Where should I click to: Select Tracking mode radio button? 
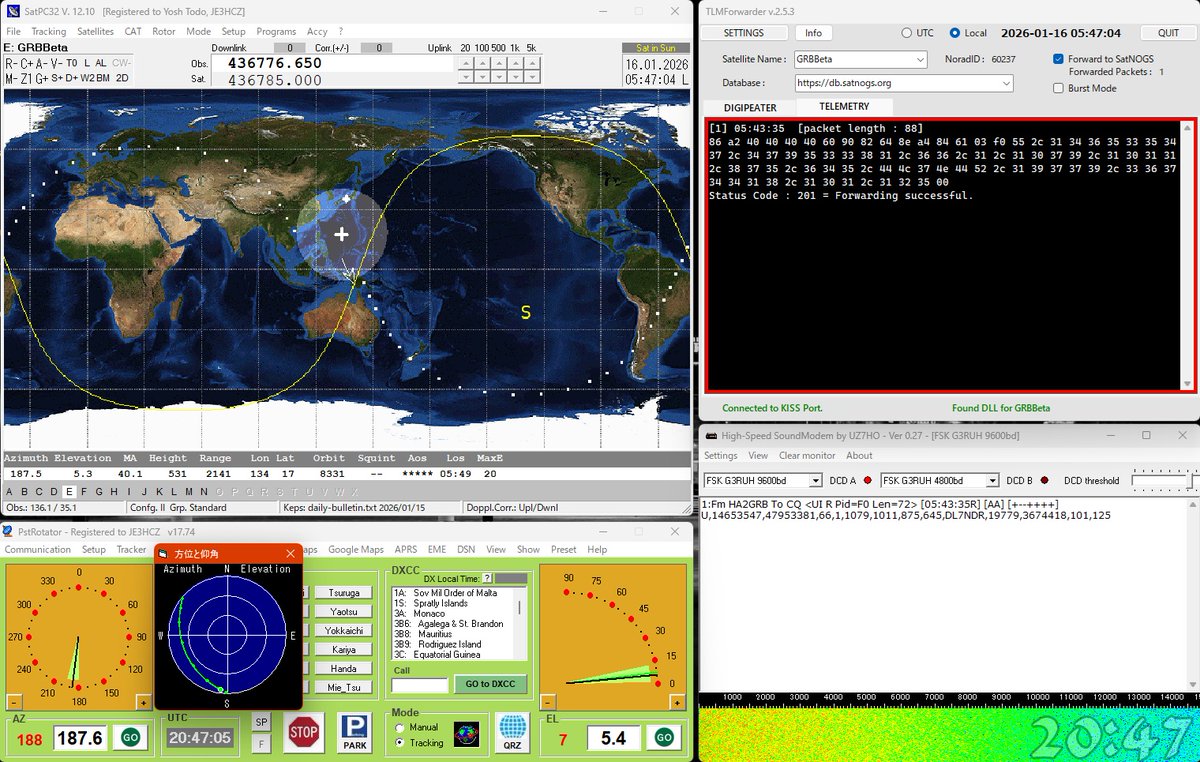[x=400, y=743]
